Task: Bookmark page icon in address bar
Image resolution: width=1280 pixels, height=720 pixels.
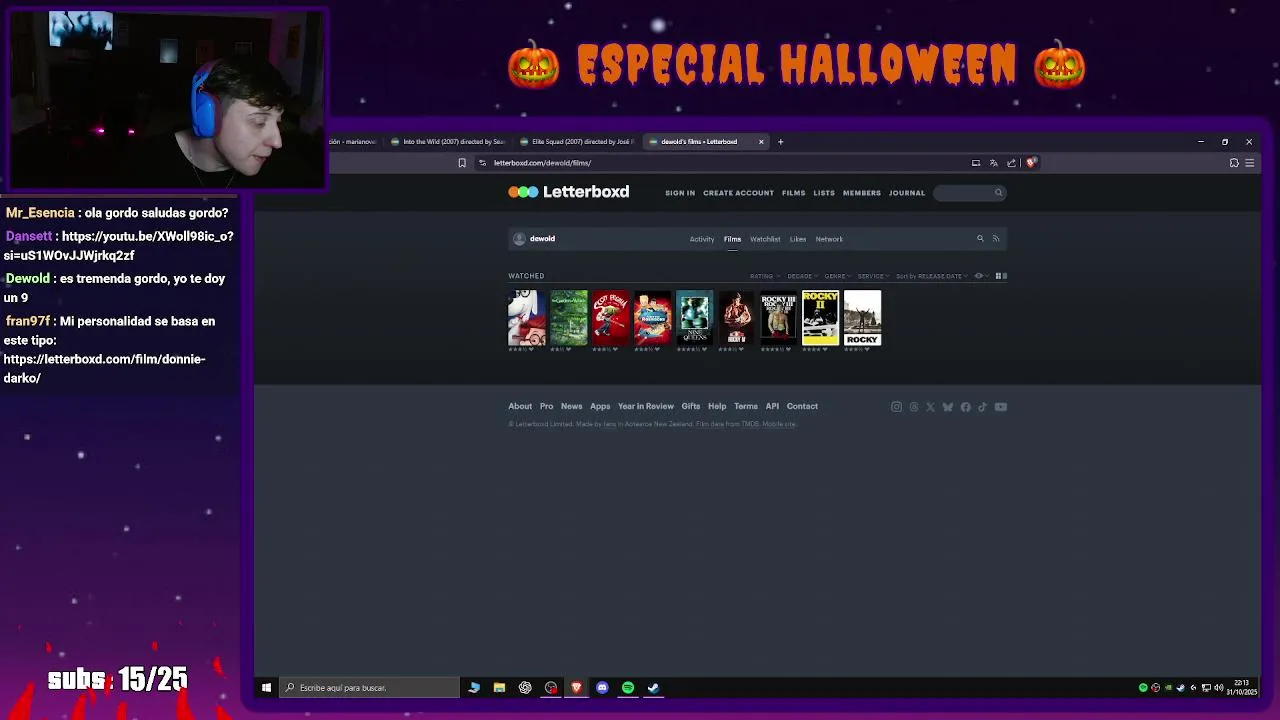Action: (x=462, y=163)
